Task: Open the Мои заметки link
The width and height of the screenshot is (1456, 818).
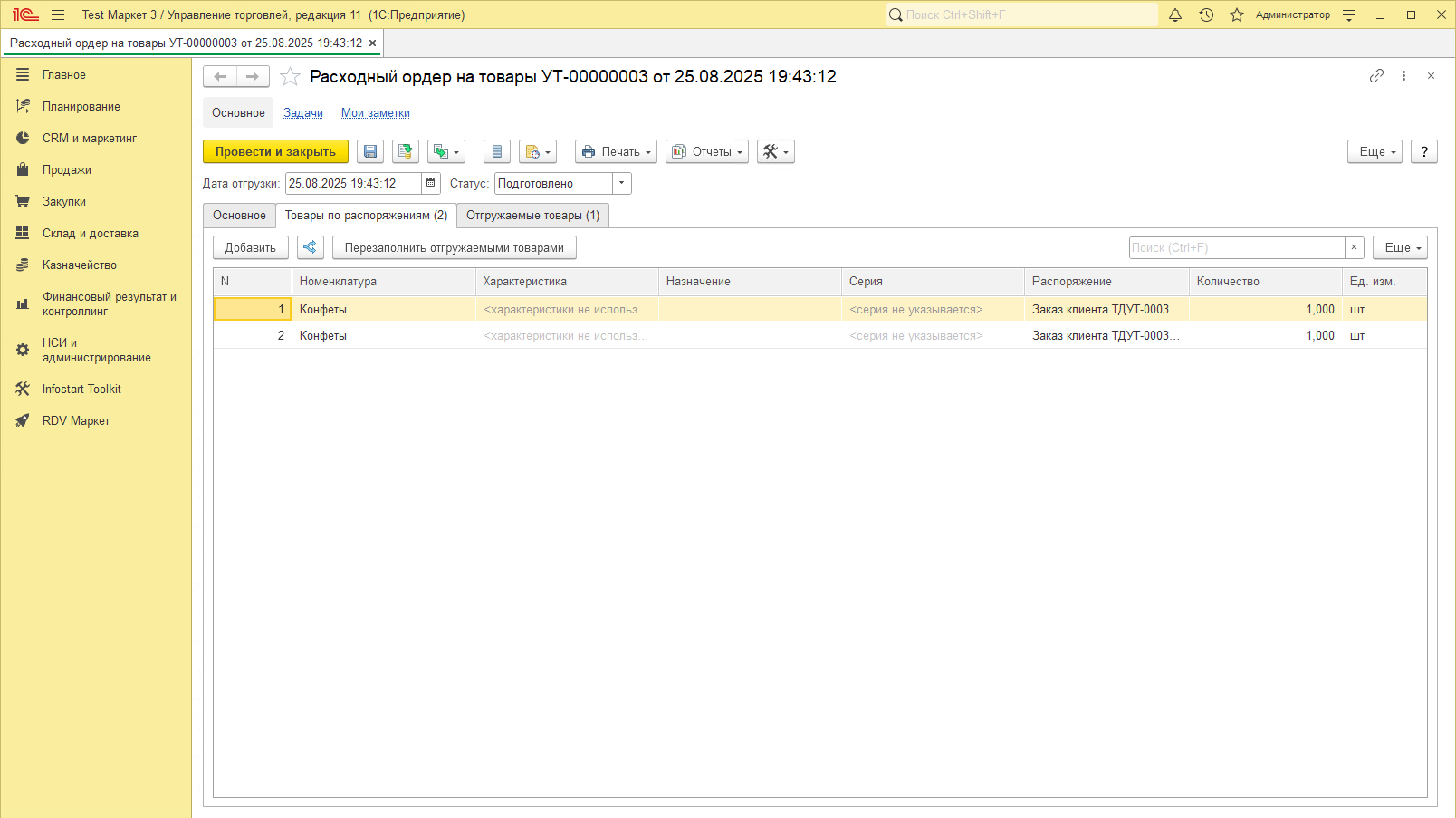Action: click(376, 113)
